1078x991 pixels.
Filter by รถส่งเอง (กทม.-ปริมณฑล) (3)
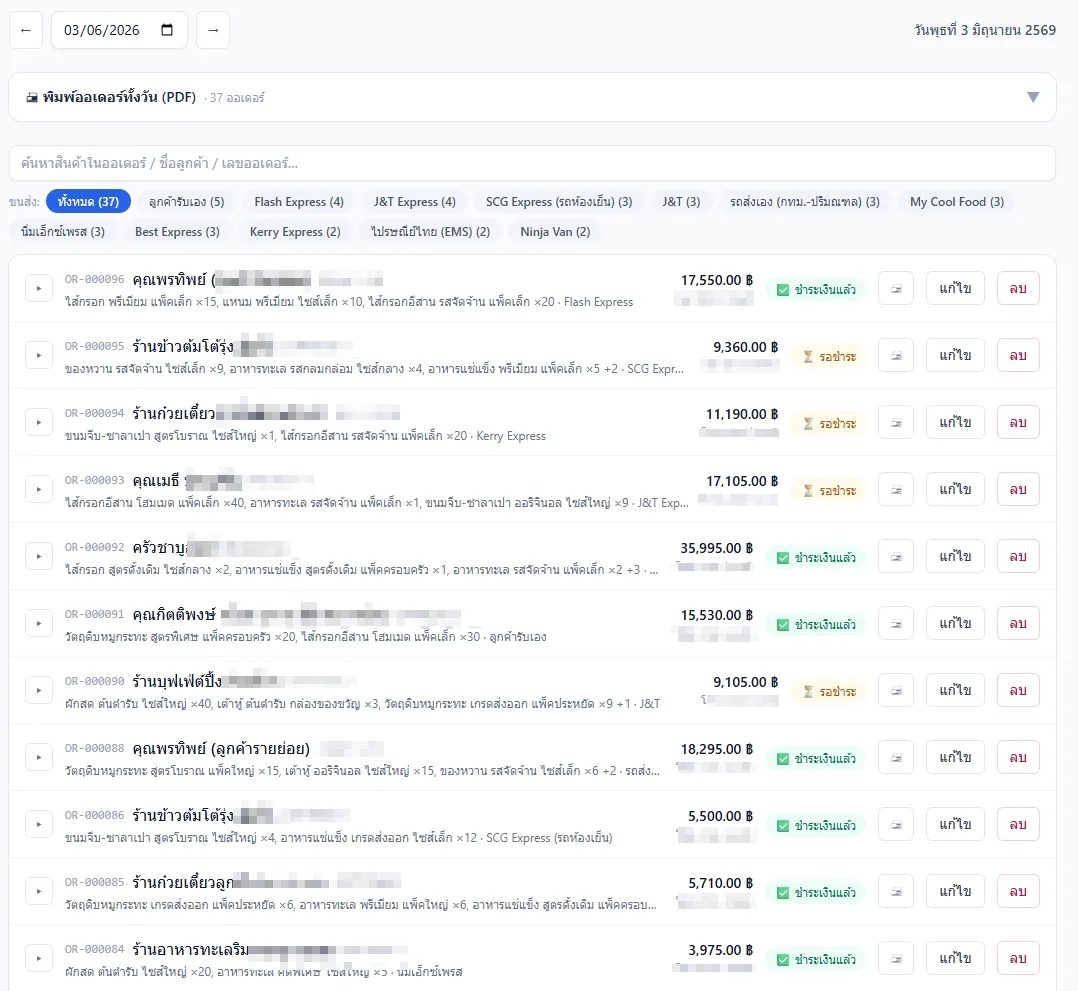tap(805, 202)
